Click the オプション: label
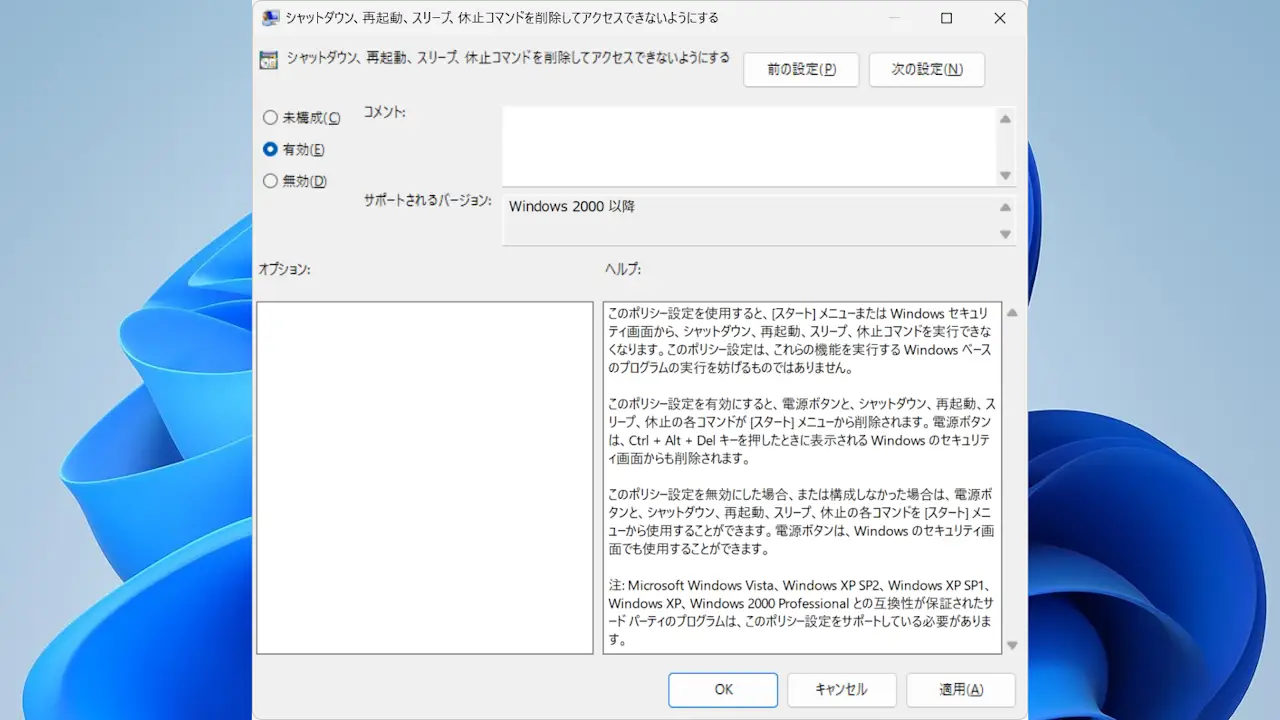The height and width of the screenshot is (720, 1280). pyautogui.click(x=284, y=270)
